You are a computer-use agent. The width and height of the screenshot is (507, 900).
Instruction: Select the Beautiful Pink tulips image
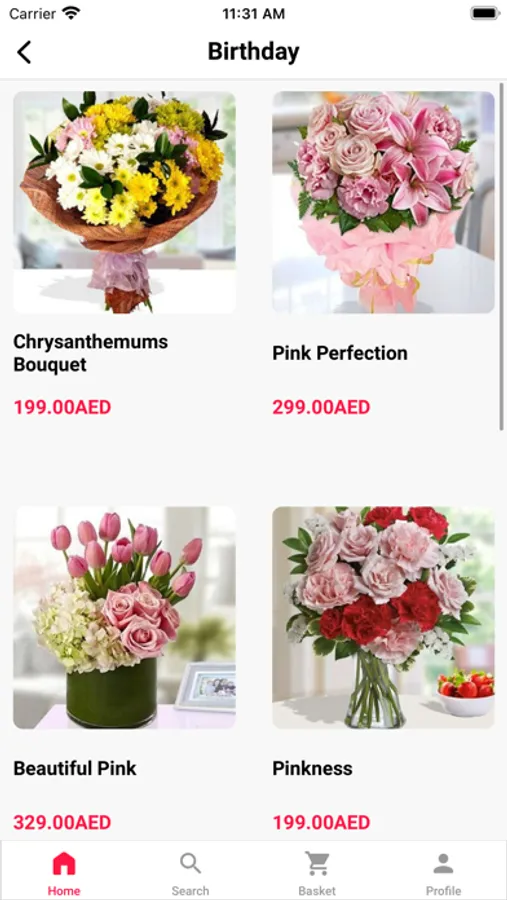(125, 618)
